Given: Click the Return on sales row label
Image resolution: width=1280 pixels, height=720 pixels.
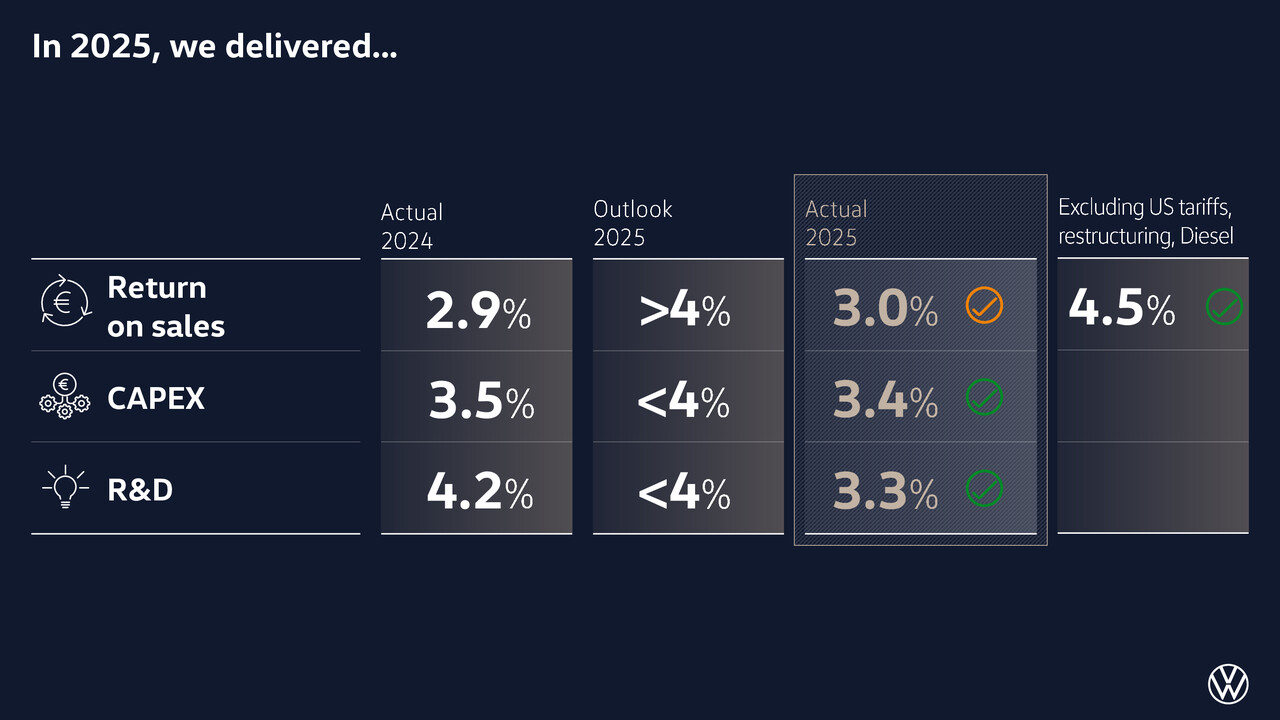Looking at the screenshot, I should (x=166, y=306).
